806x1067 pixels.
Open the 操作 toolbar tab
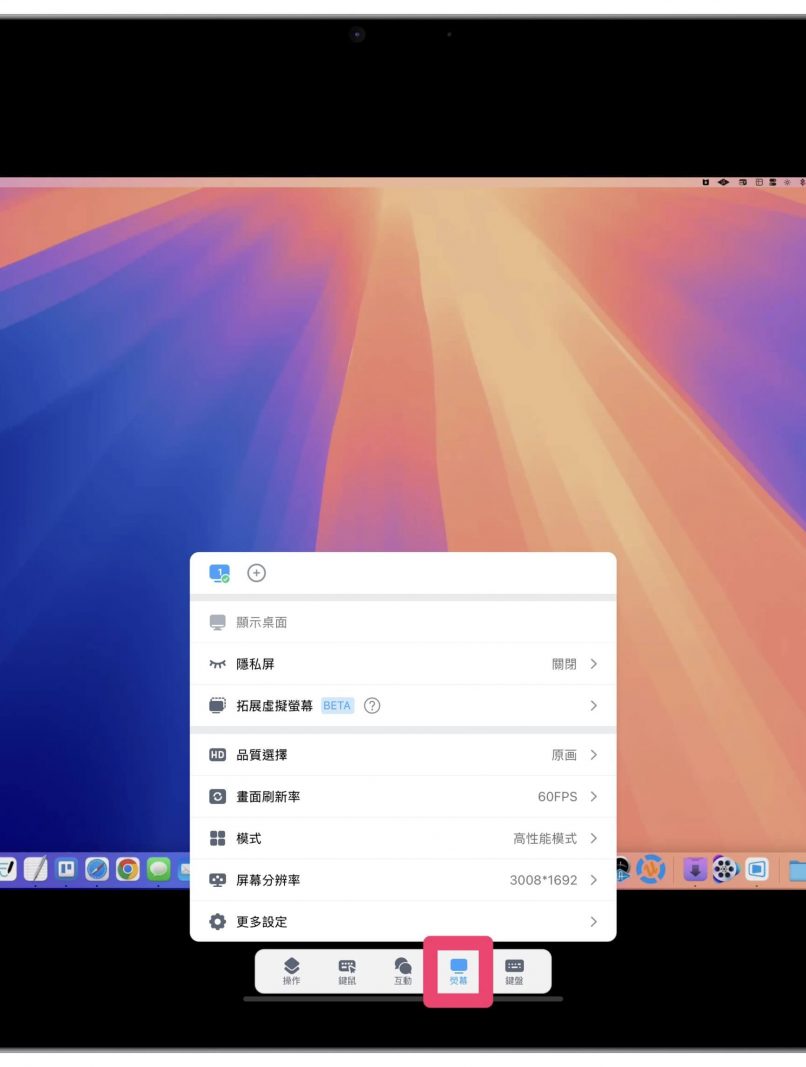[291, 970]
